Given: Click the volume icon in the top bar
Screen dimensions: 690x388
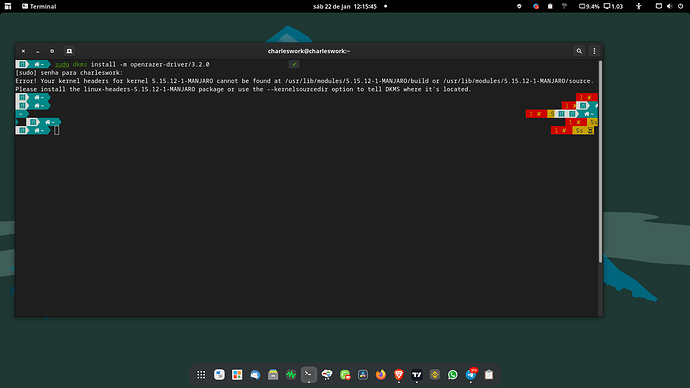Looking at the screenshot, I should pos(669,6).
